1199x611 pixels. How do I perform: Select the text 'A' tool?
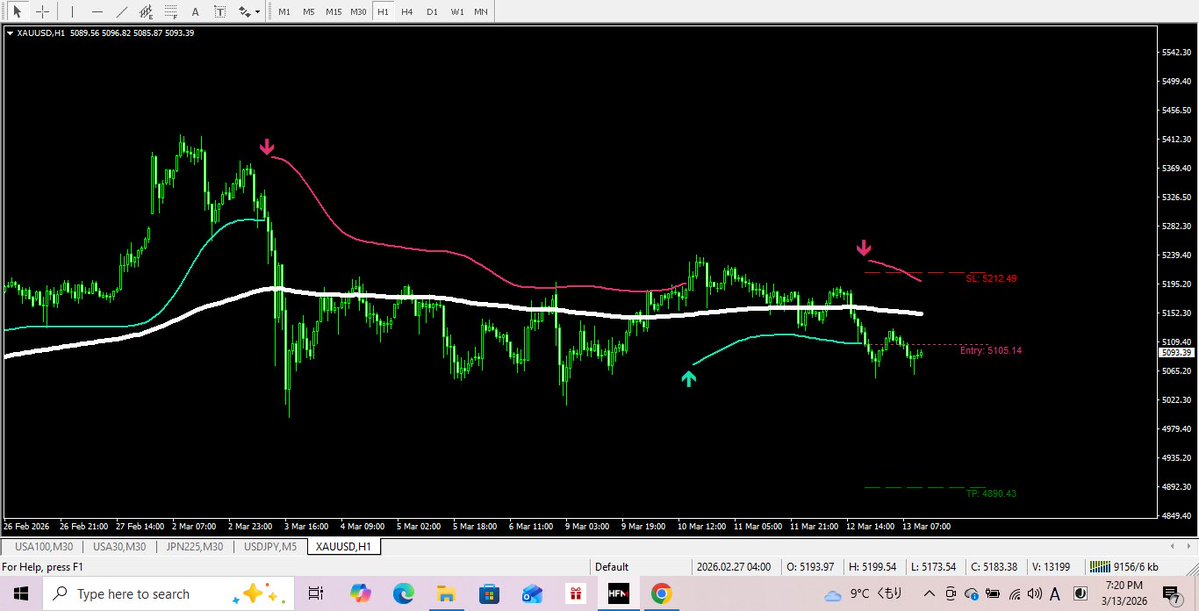tap(195, 11)
